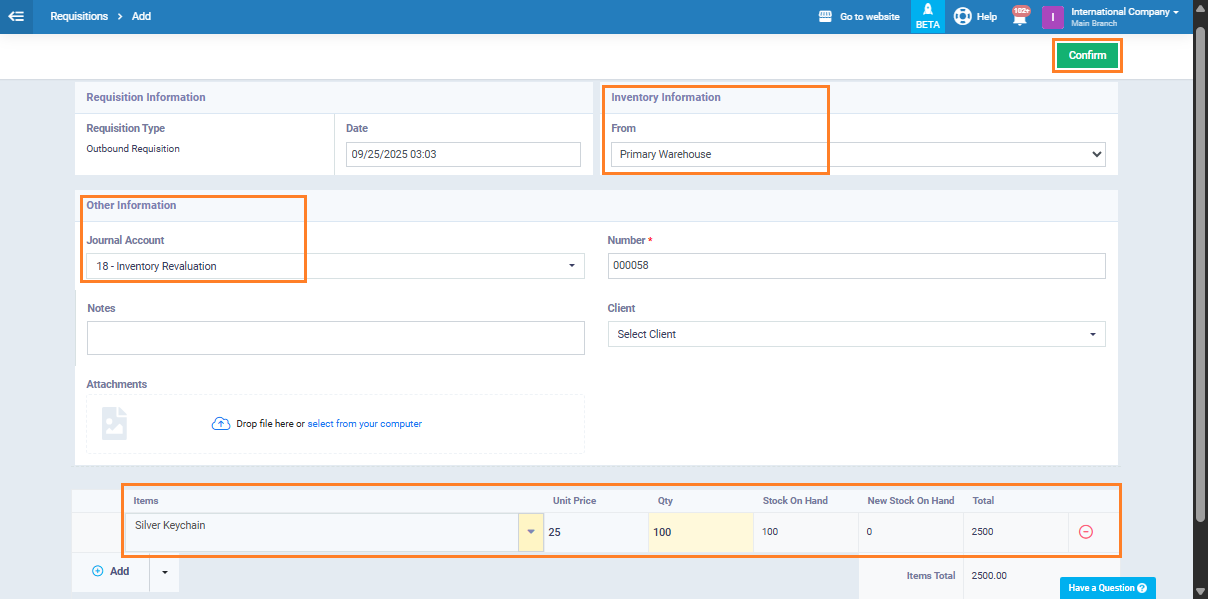The image size is (1208, 599).
Task: Click the Go to website icon
Action: pos(825,16)
